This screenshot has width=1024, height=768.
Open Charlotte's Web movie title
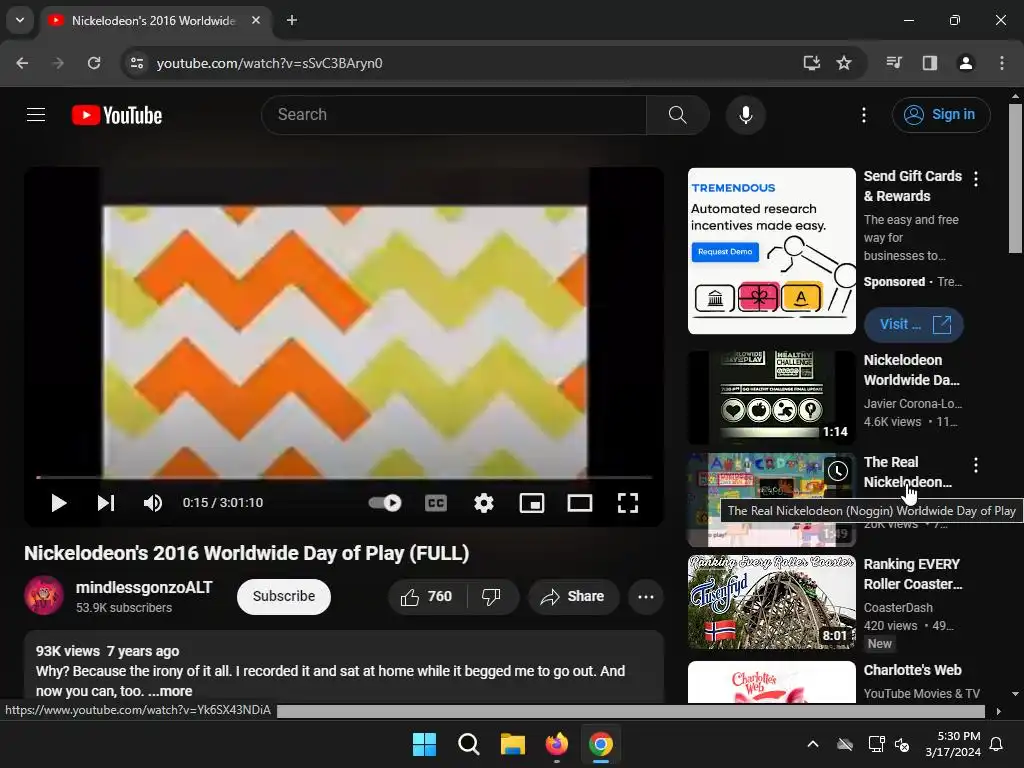912,670
